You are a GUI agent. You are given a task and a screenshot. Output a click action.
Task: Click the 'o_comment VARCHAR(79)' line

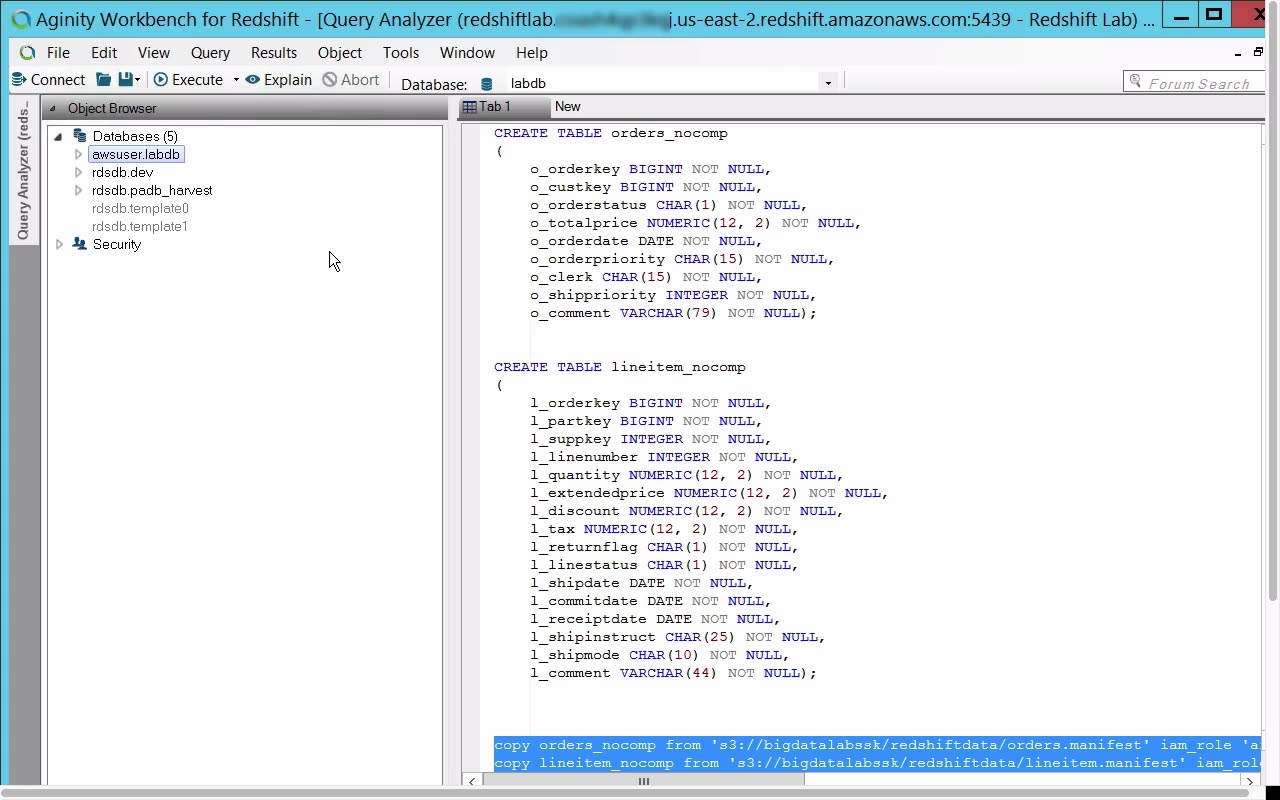click(673, 313)
